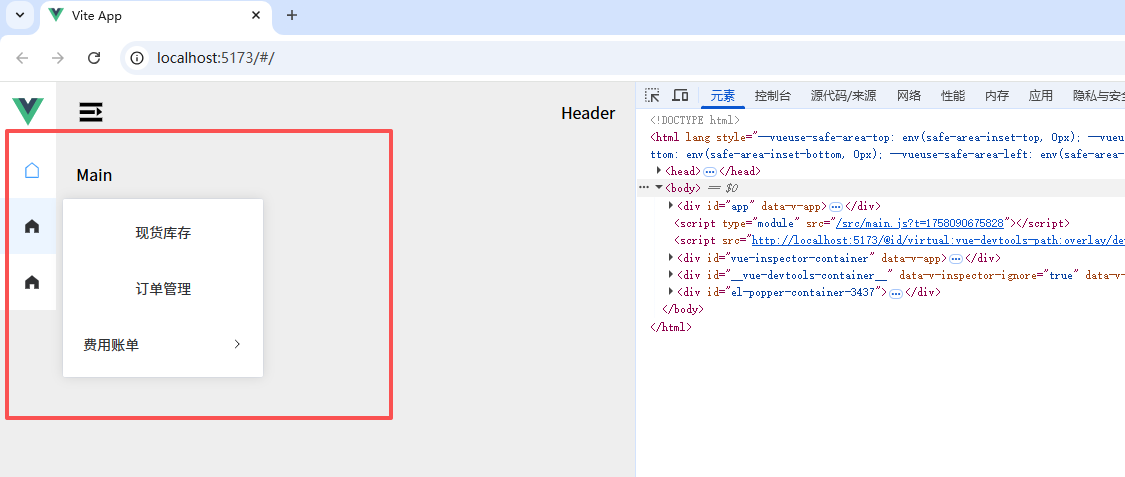Click the browser back arrow

pyautogui.click(x=22, y=58)
